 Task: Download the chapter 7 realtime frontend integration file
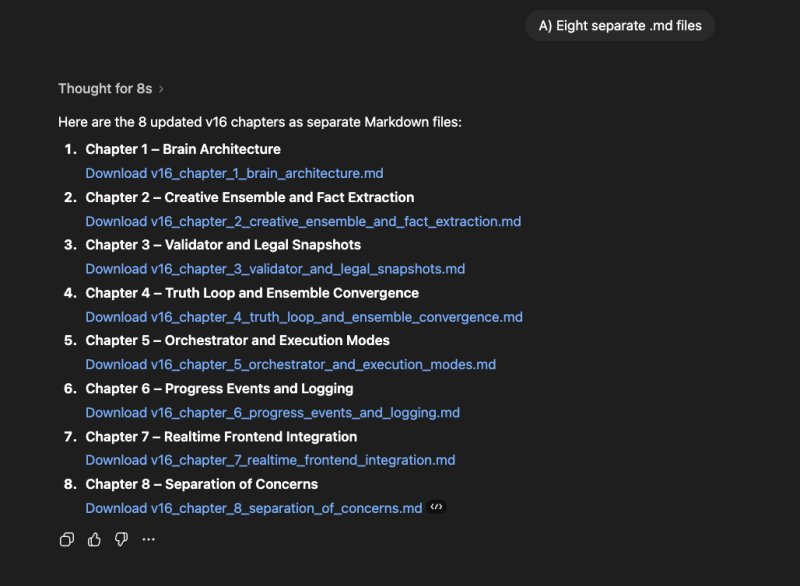(x=270, y=460)
